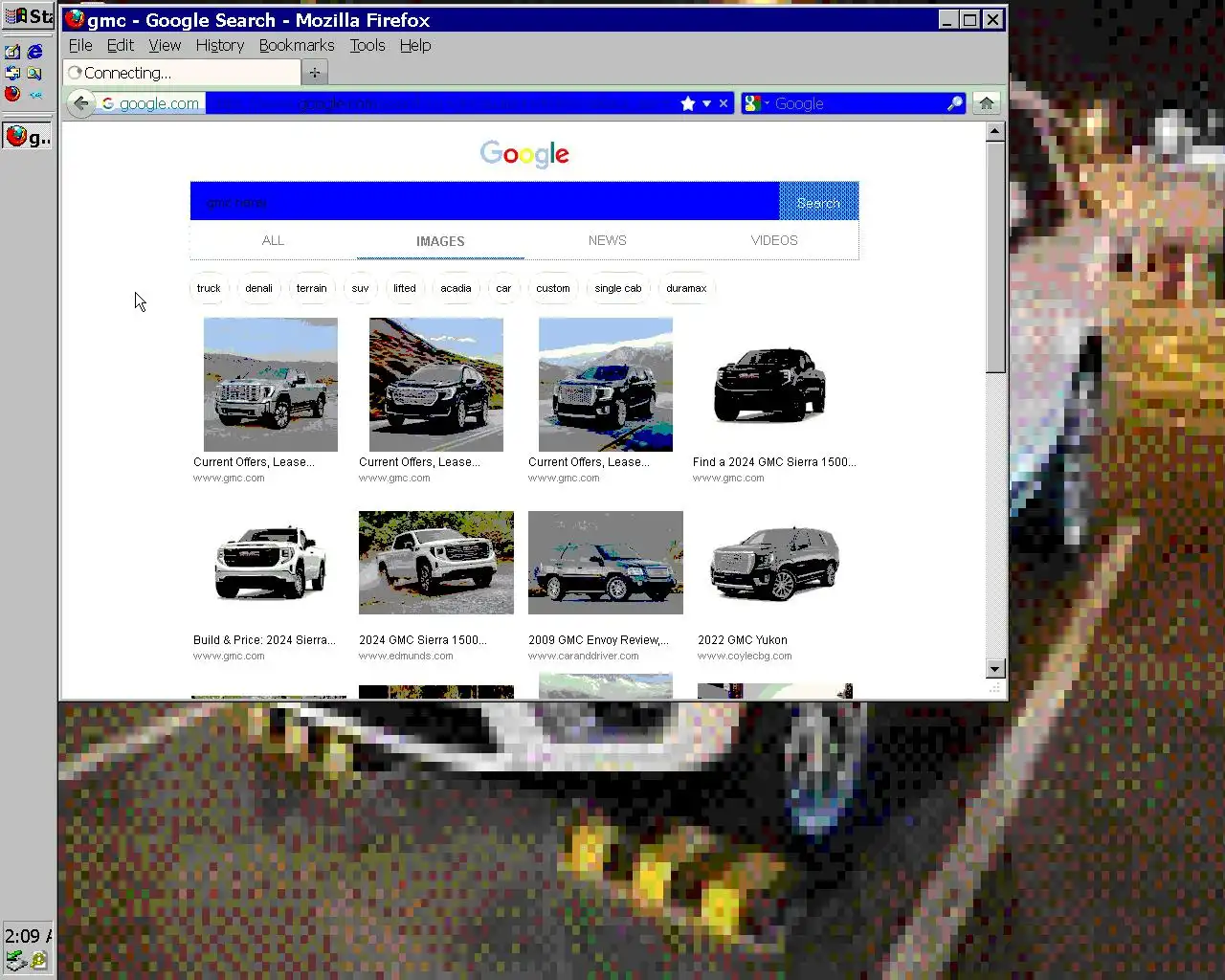Open the 2009 GMC Envoy Review thumbnail

click(606, 563)
